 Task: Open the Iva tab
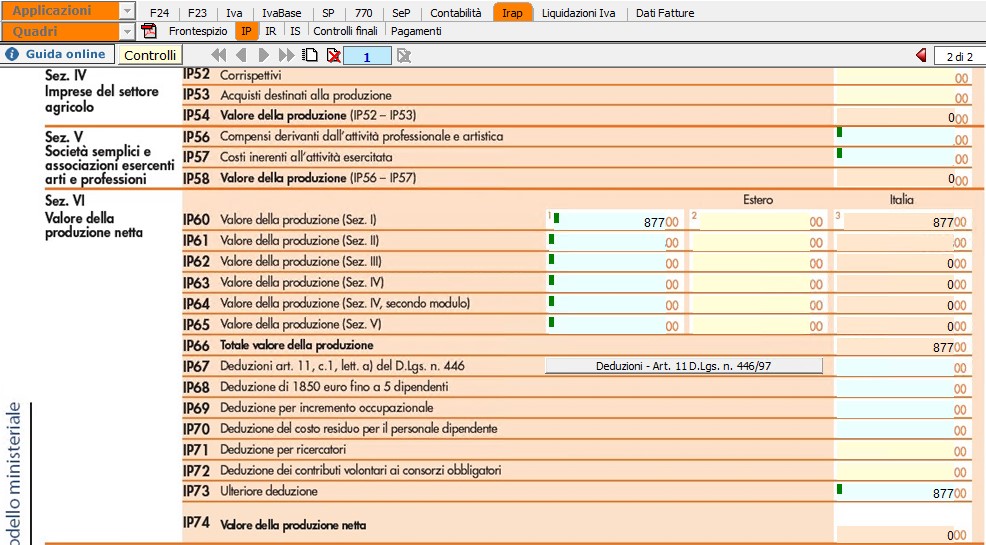point(235,13)
